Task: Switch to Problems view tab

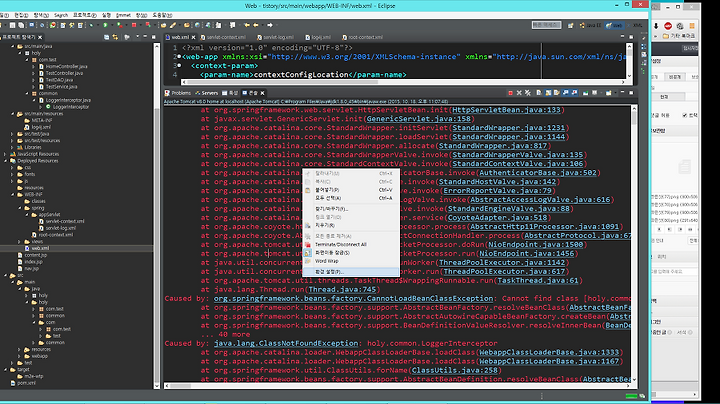Action: [x=178, y=93]
